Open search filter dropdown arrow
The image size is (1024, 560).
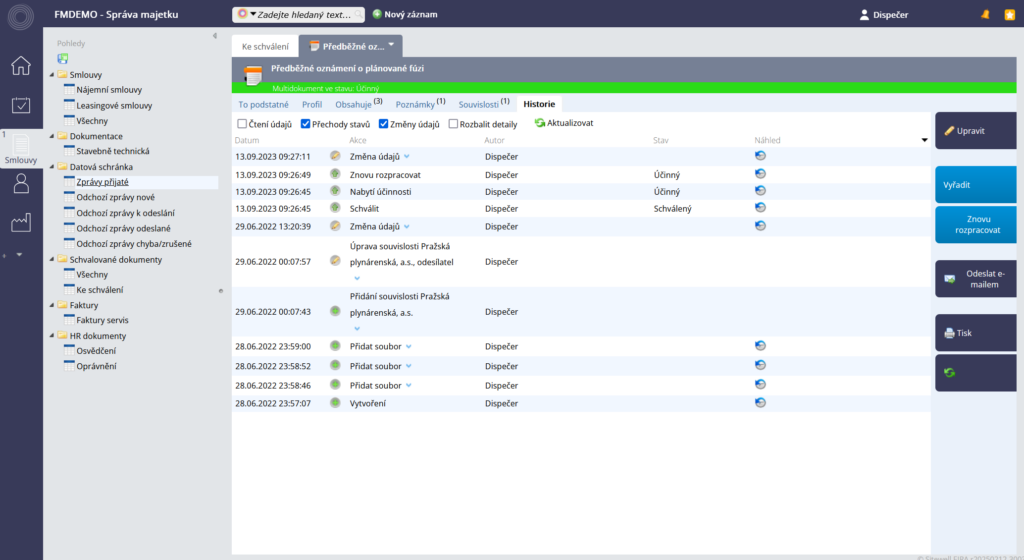click(253, 14)
